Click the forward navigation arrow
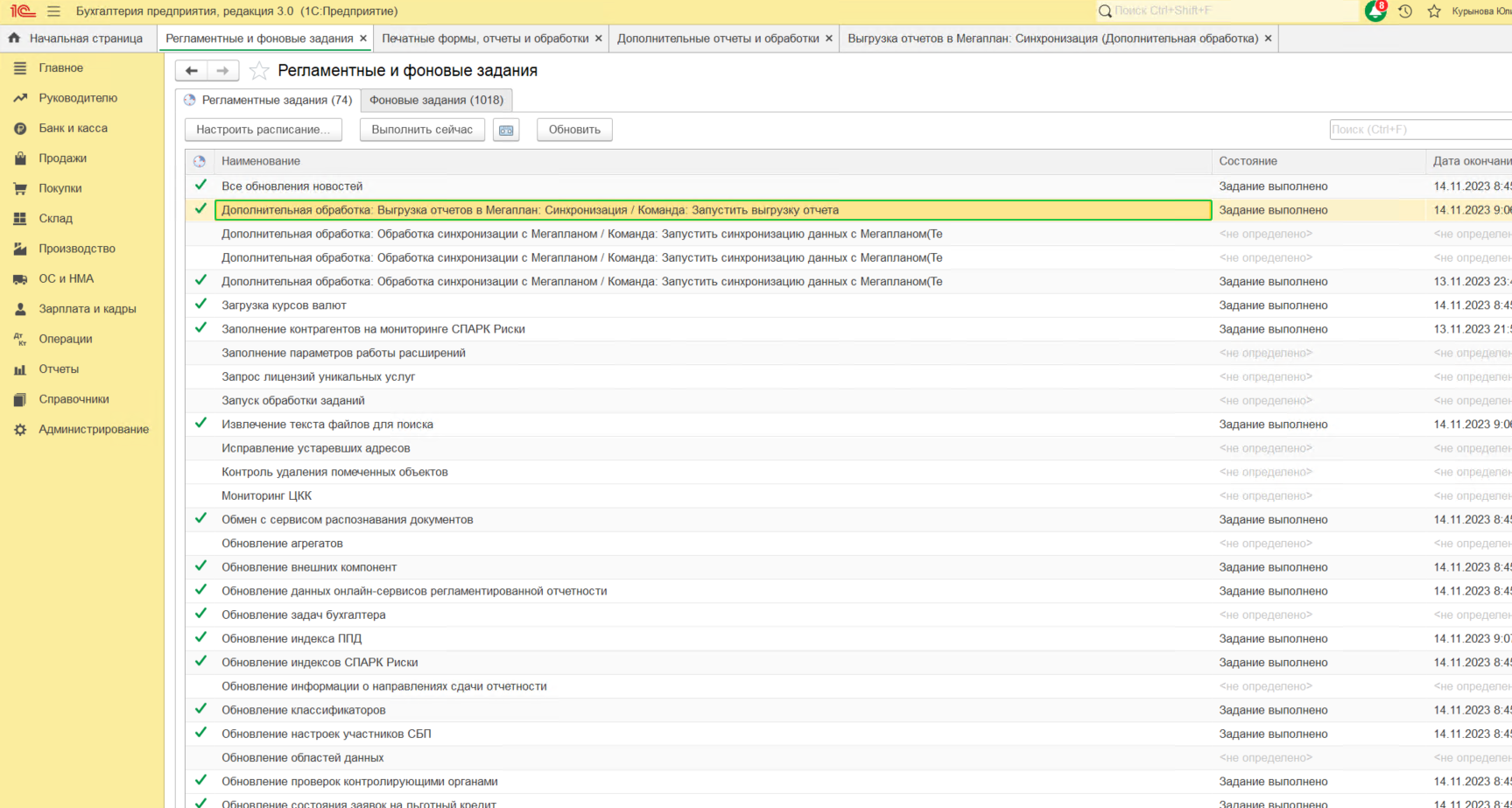The height and width of the screenshot is (808, 1512). coord(222,71)
